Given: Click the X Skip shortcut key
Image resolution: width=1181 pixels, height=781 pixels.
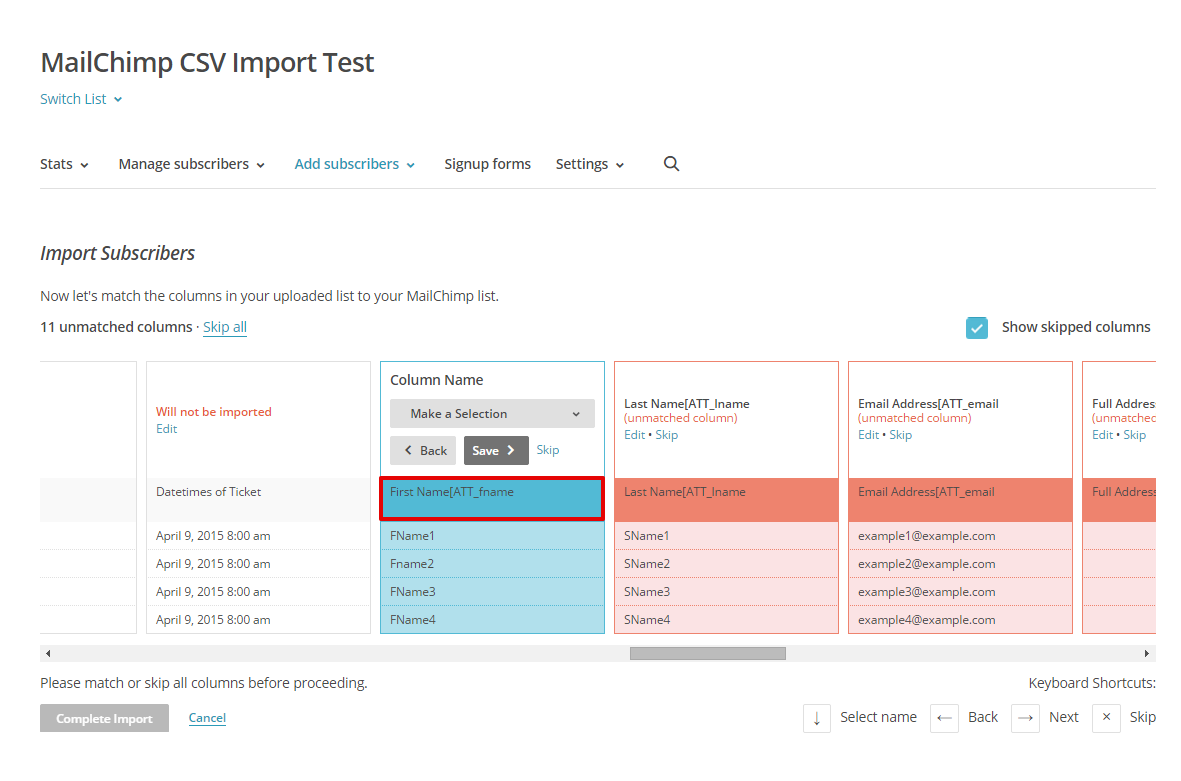Looking at the screenshot, I should pos(1106,718).
